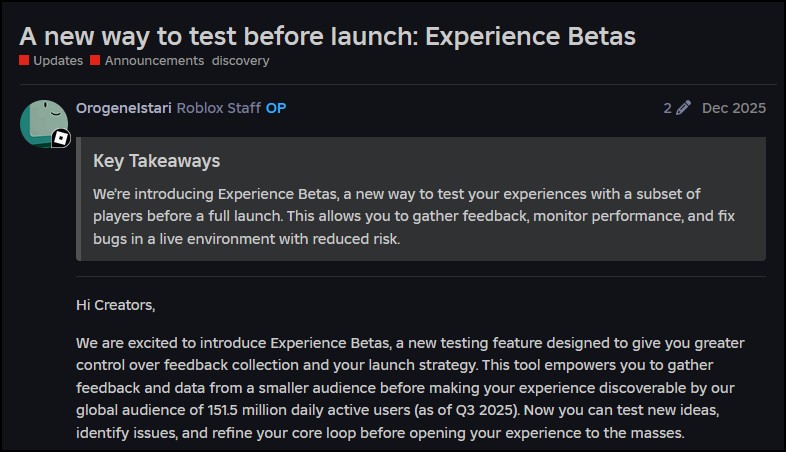Select the discovery tag
Image resolution: width=786 pixels, height=452 pixels.
coord(240,61)
